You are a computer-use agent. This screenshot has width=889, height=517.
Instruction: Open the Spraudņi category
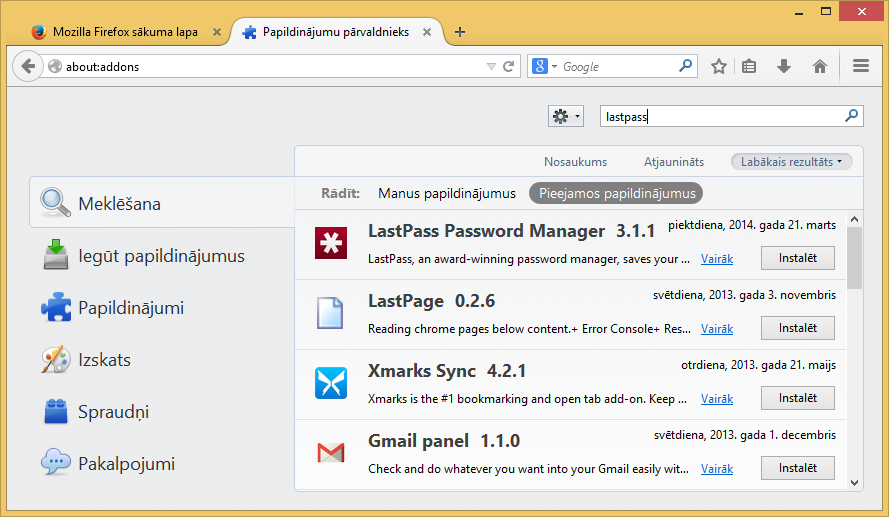coord(162,412)
